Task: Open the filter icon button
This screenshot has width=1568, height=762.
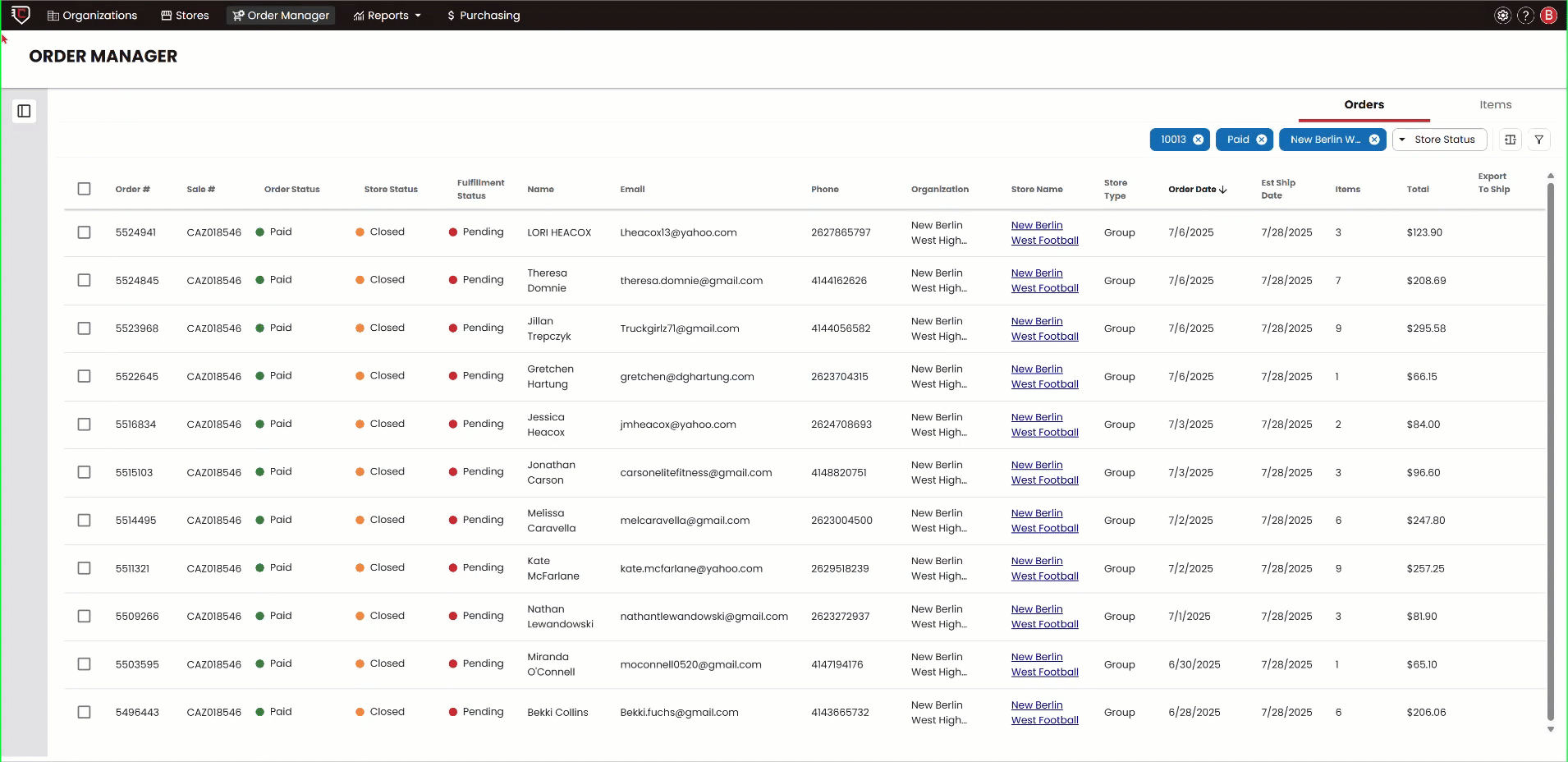Action: (1539, 140)
